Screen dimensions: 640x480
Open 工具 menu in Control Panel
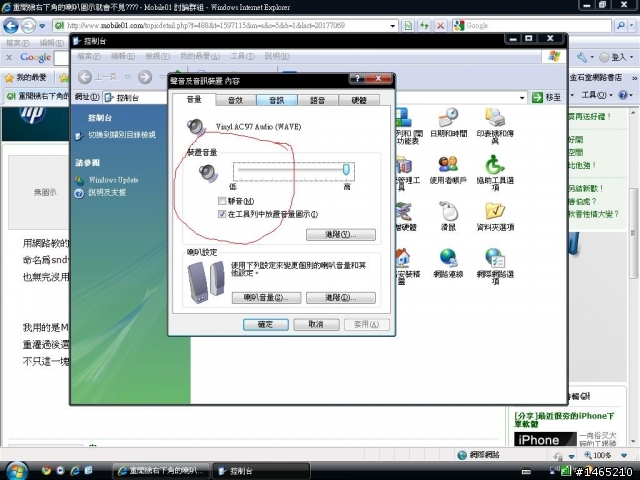[242, 56]
